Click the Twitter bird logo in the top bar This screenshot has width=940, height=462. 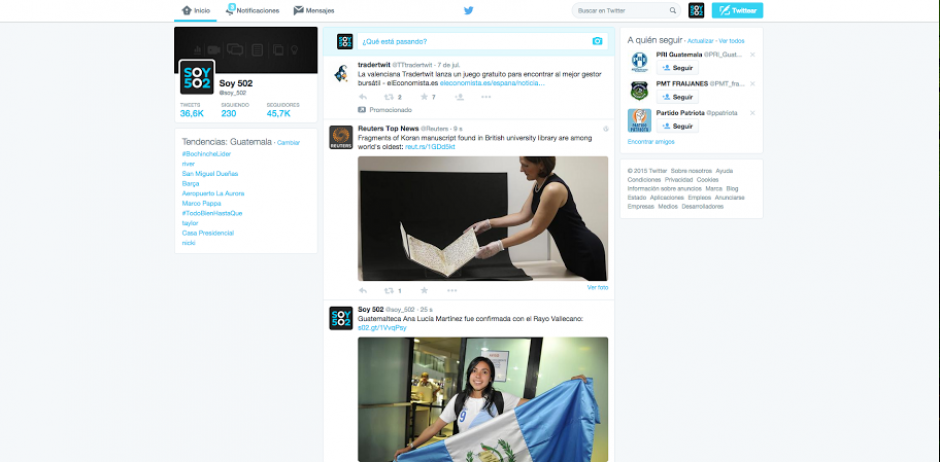point(468,10)
